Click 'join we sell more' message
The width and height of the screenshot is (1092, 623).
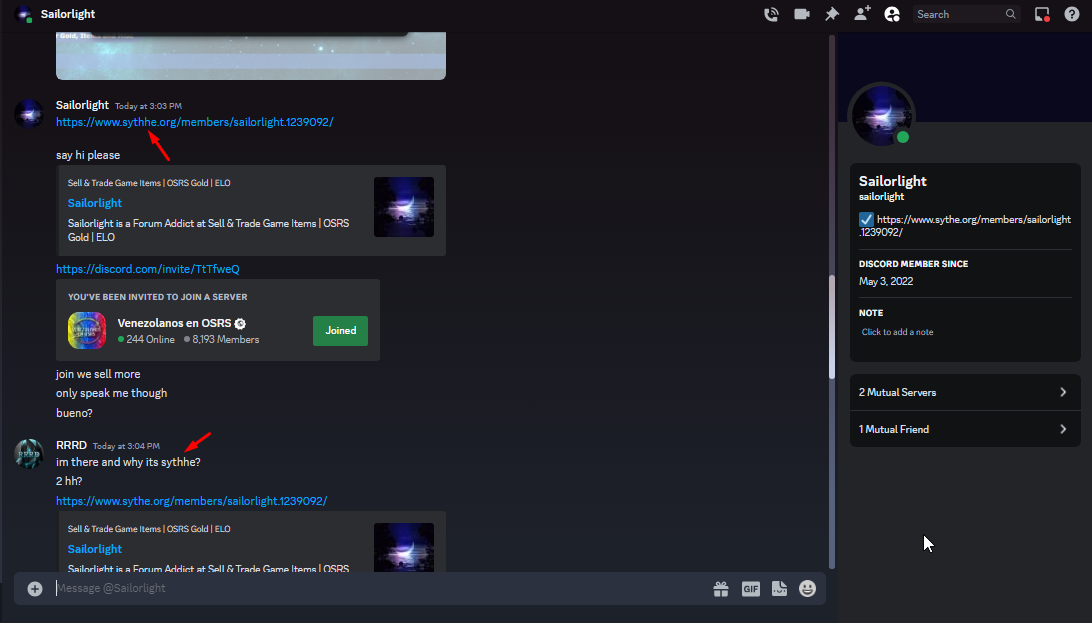(98, 374)
